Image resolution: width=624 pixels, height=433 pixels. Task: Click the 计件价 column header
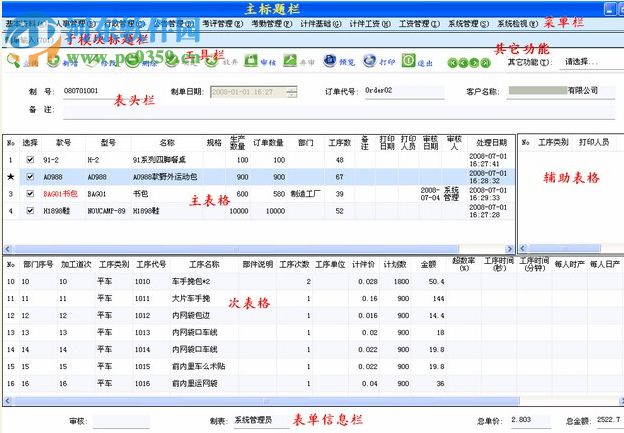363,265
